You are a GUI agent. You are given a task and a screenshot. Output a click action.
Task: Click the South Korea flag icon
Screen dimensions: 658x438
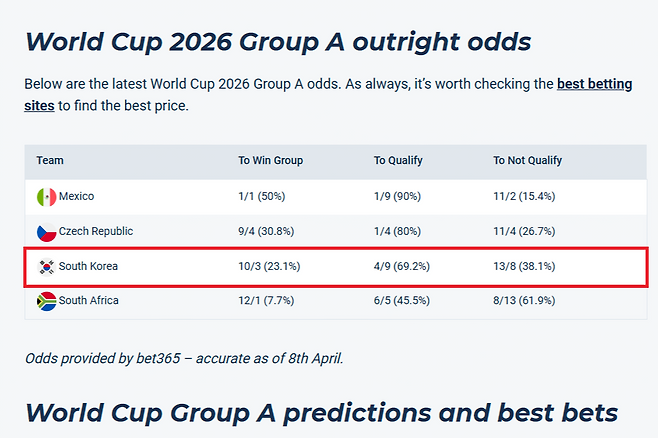(x=46, y=266)
